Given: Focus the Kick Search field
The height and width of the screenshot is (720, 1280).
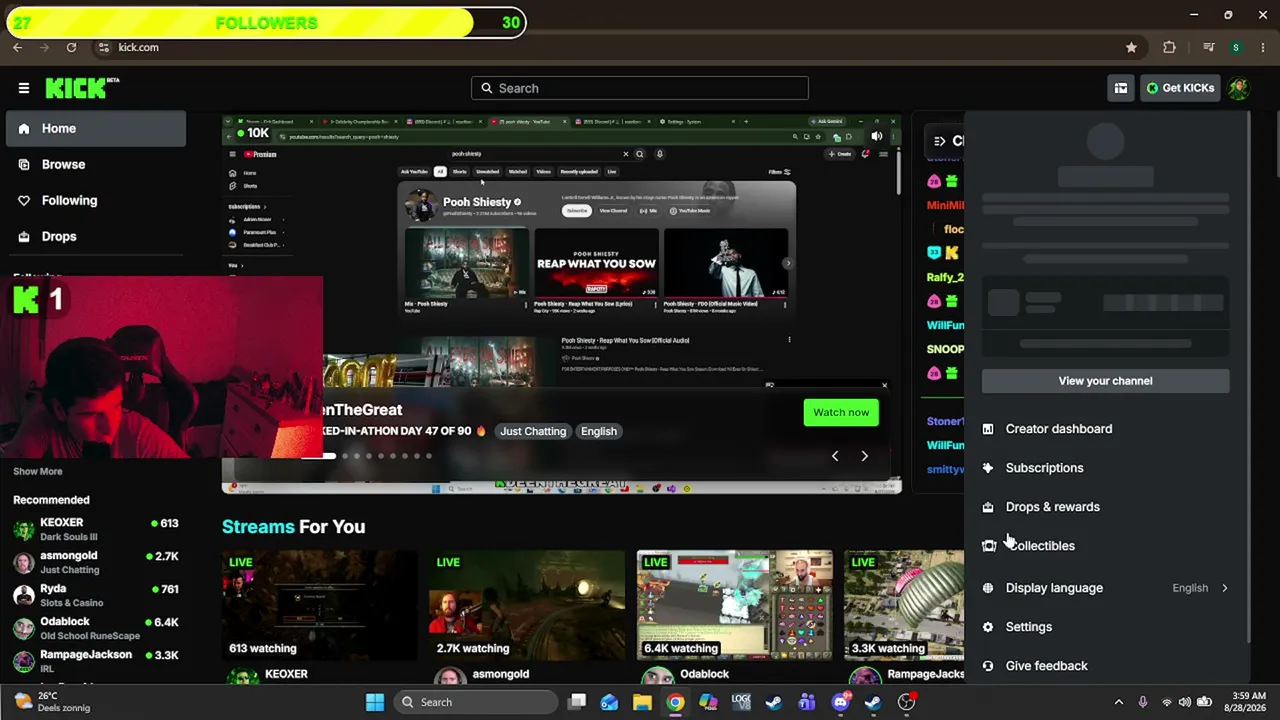Looking at the screenshot, I should coord(640,88).
